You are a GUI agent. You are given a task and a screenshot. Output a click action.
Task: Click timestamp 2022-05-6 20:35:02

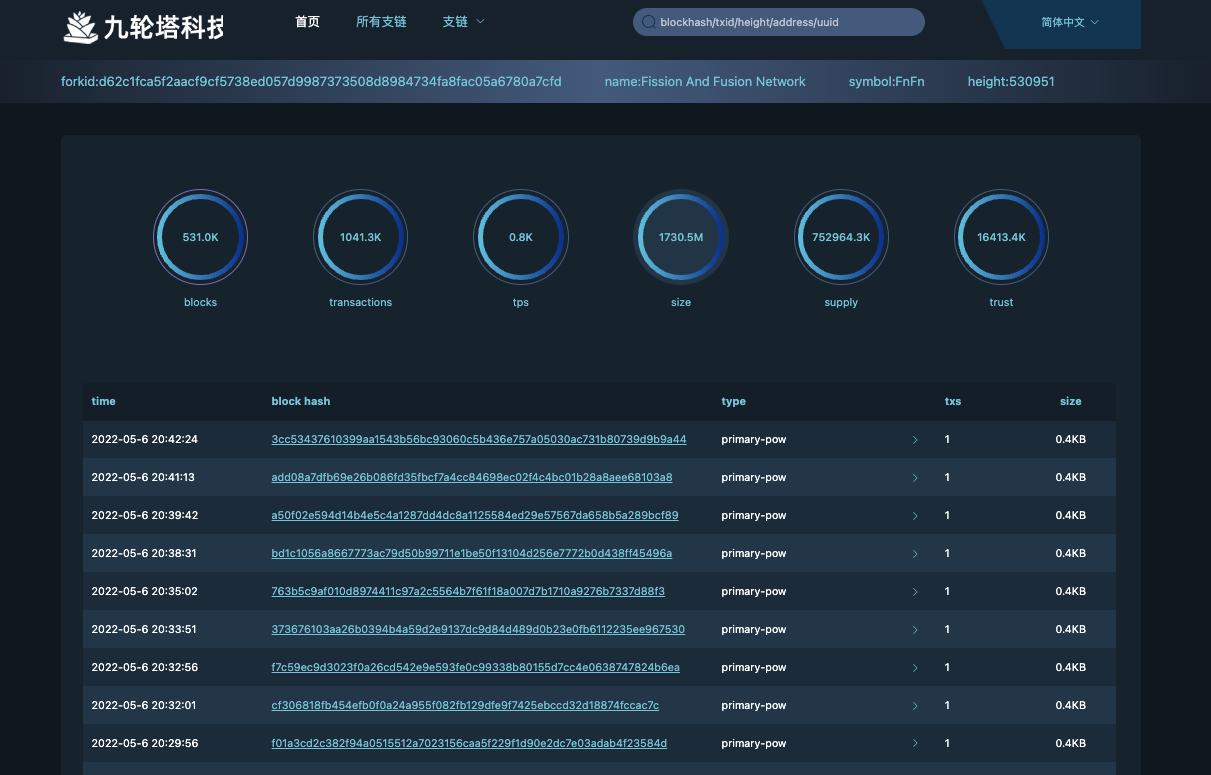pyautogui.click(x=144, y=592)
